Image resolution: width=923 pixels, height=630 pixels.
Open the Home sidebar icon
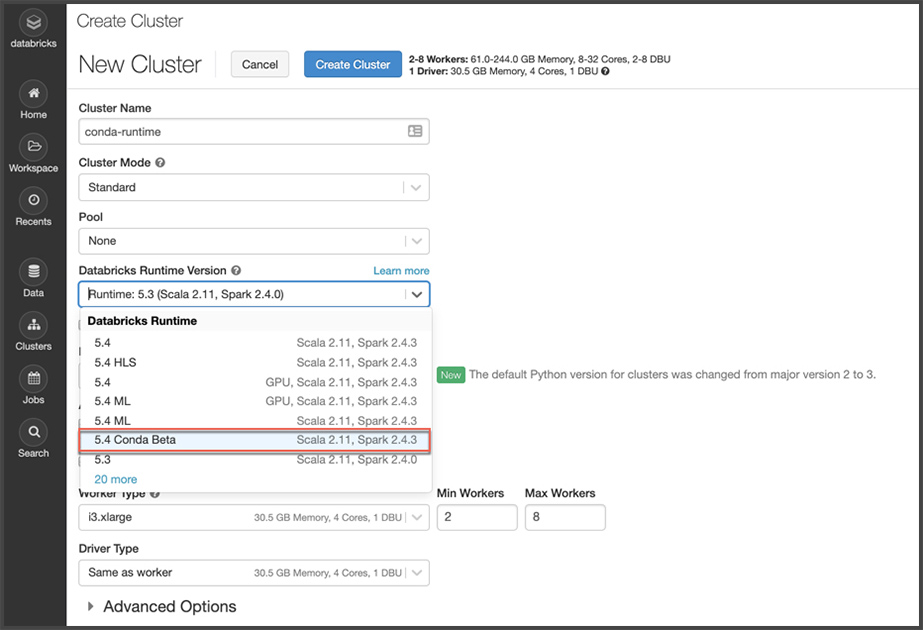point(33,93)
